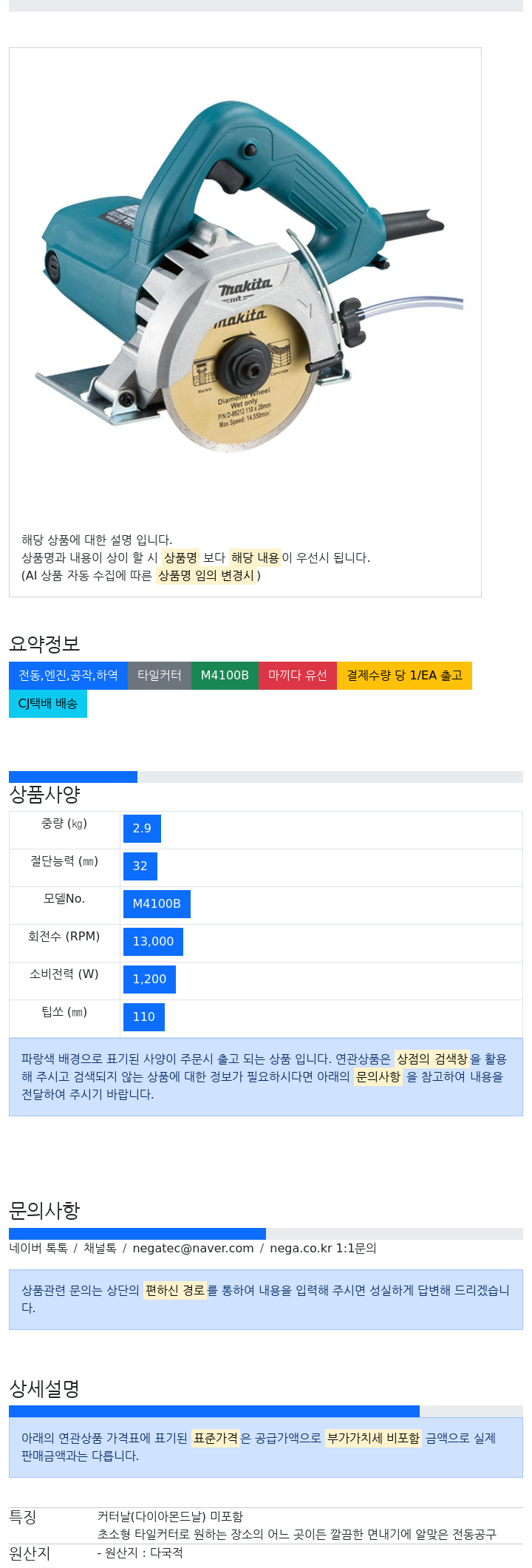532x1568 pixels.
Task: Click the CJ택배 배송 badge
Action: pos(48,704)
